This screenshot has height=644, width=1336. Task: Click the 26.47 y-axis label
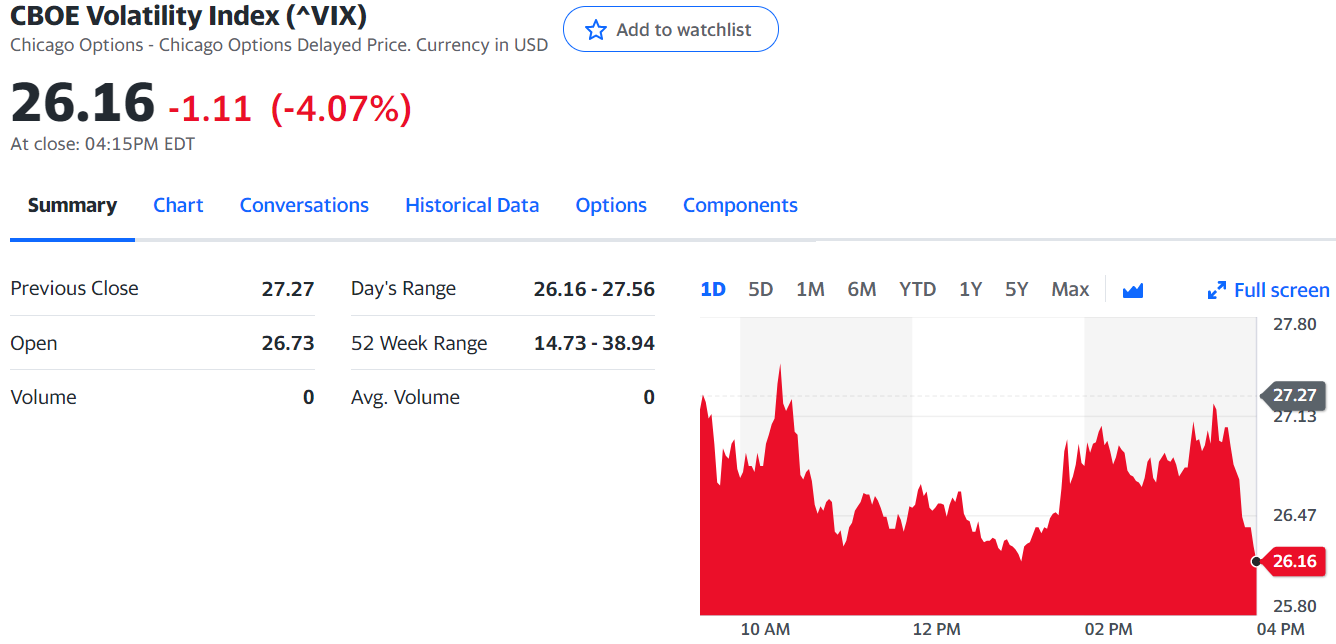click(1294, 515)
